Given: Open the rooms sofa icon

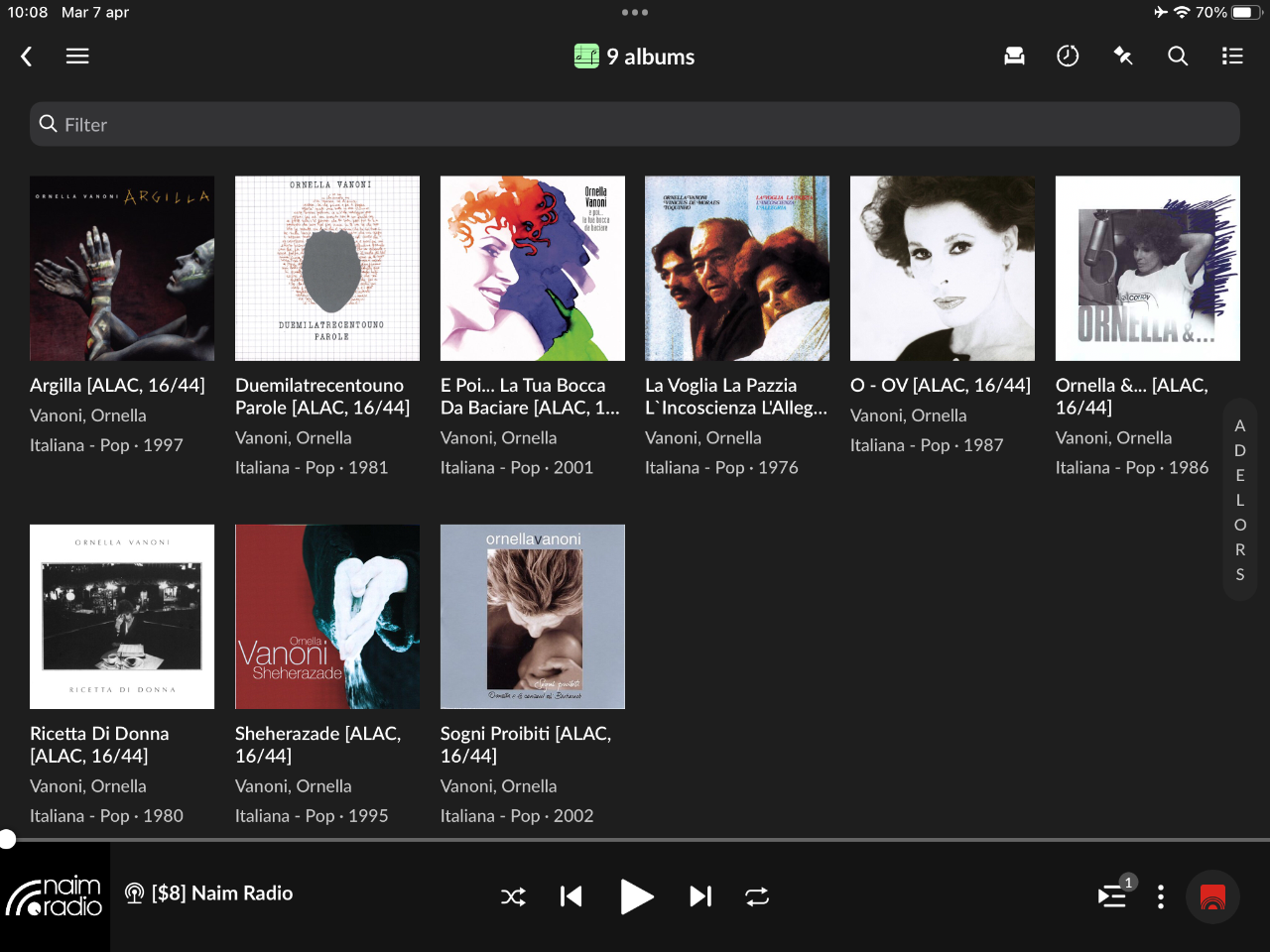Looking at the screenshot, I should point(1014,57).
